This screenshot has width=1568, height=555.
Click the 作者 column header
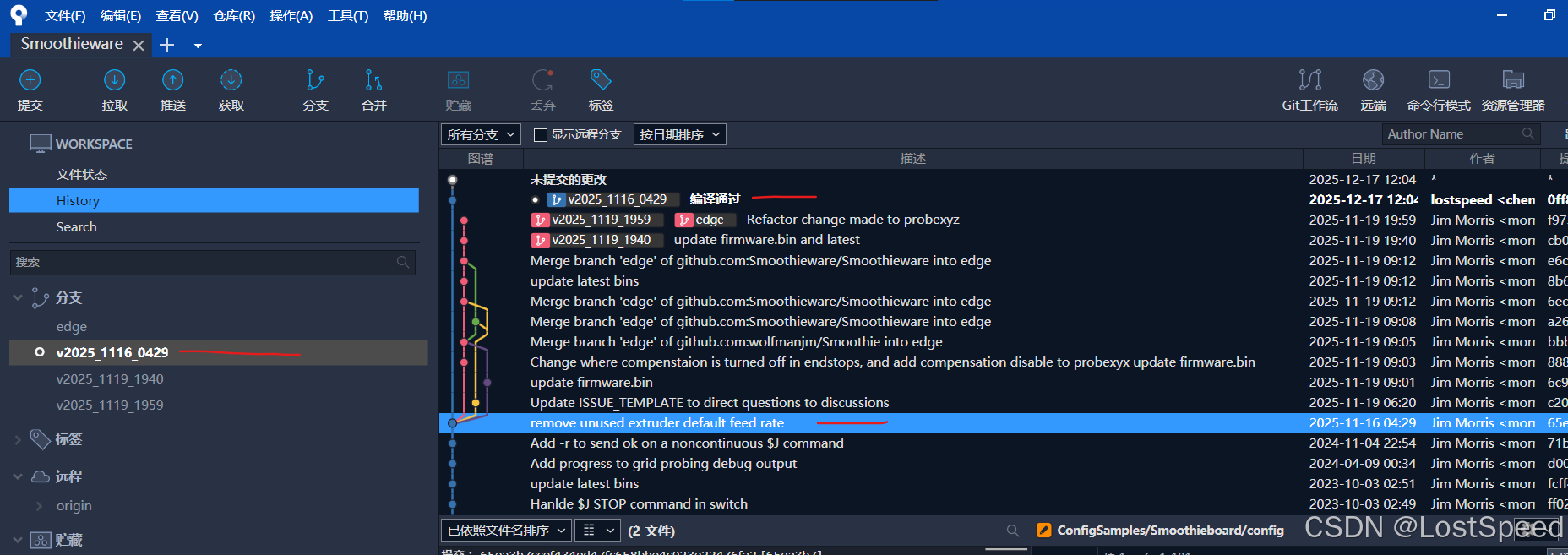pos(1482,158)
